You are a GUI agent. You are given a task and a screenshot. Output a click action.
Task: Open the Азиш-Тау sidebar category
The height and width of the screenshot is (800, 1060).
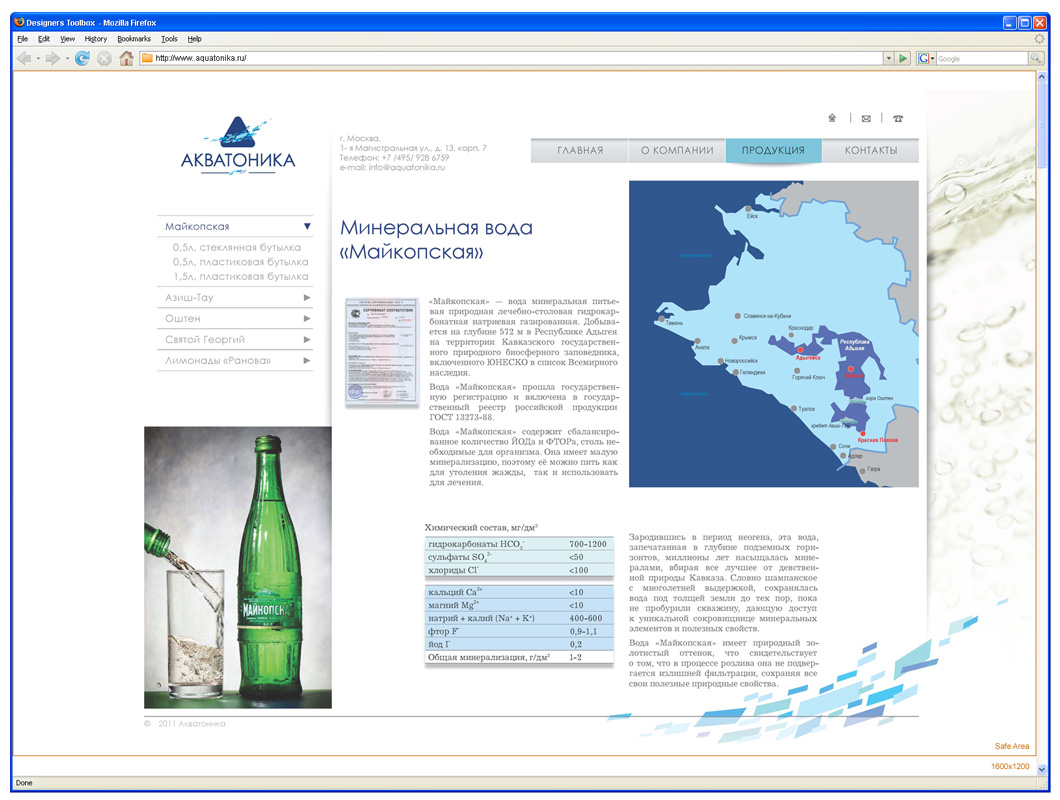coord(189,298)
